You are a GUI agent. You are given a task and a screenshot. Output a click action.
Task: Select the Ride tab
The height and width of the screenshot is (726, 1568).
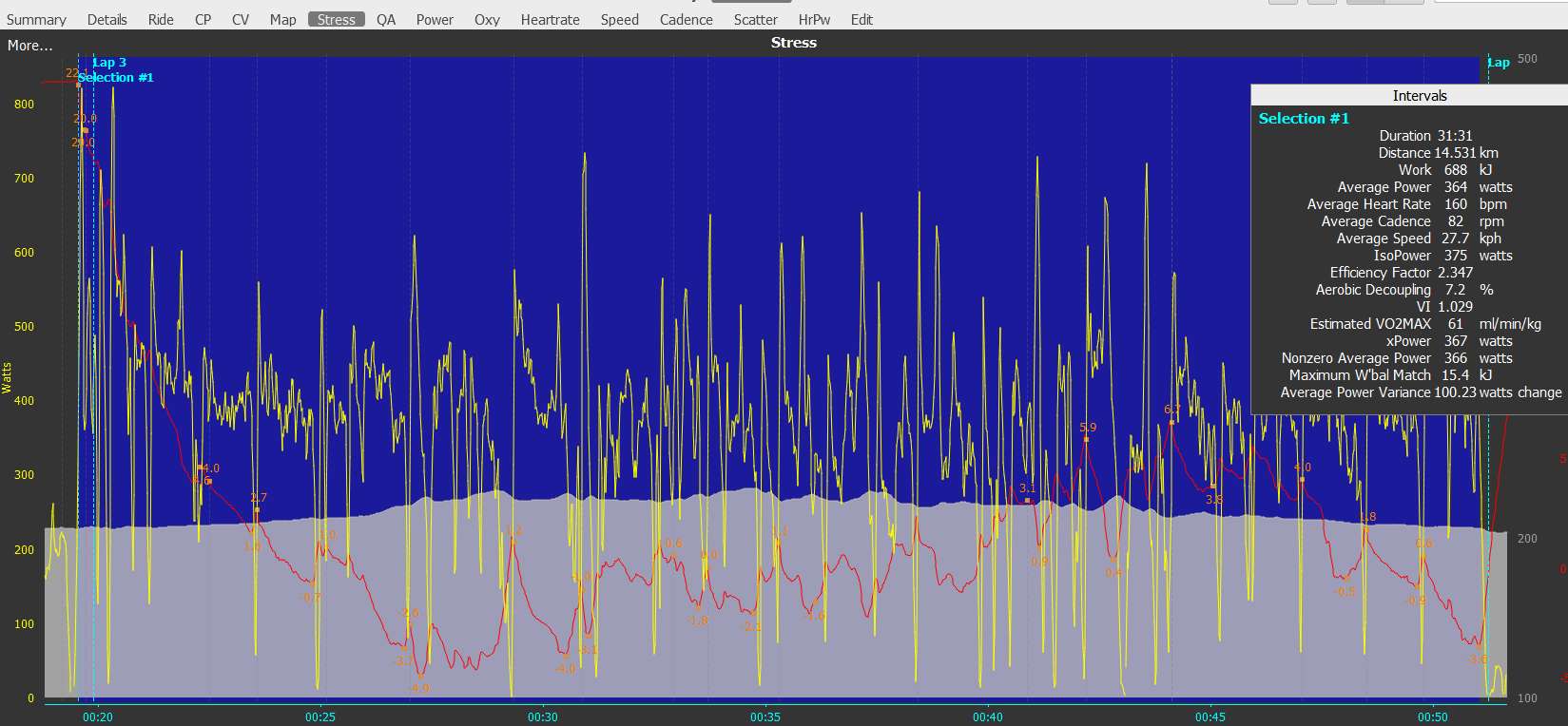(x=161, y=19)
